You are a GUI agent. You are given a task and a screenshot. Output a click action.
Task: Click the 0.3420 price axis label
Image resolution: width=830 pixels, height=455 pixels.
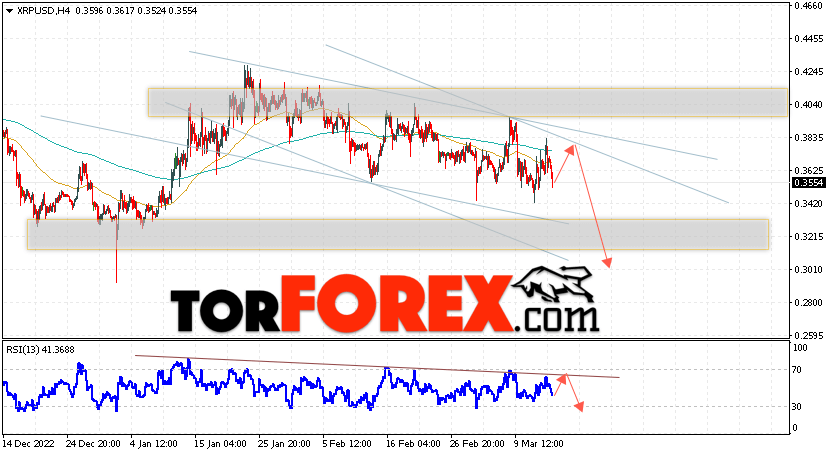pyautogui.click(x=809, y=203)
